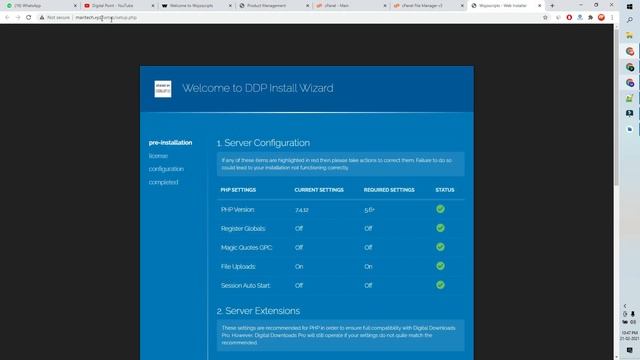Click the Magic Quotes GPC row label
640x360 pixels.
pyautogui.click(x=247, y=247)
